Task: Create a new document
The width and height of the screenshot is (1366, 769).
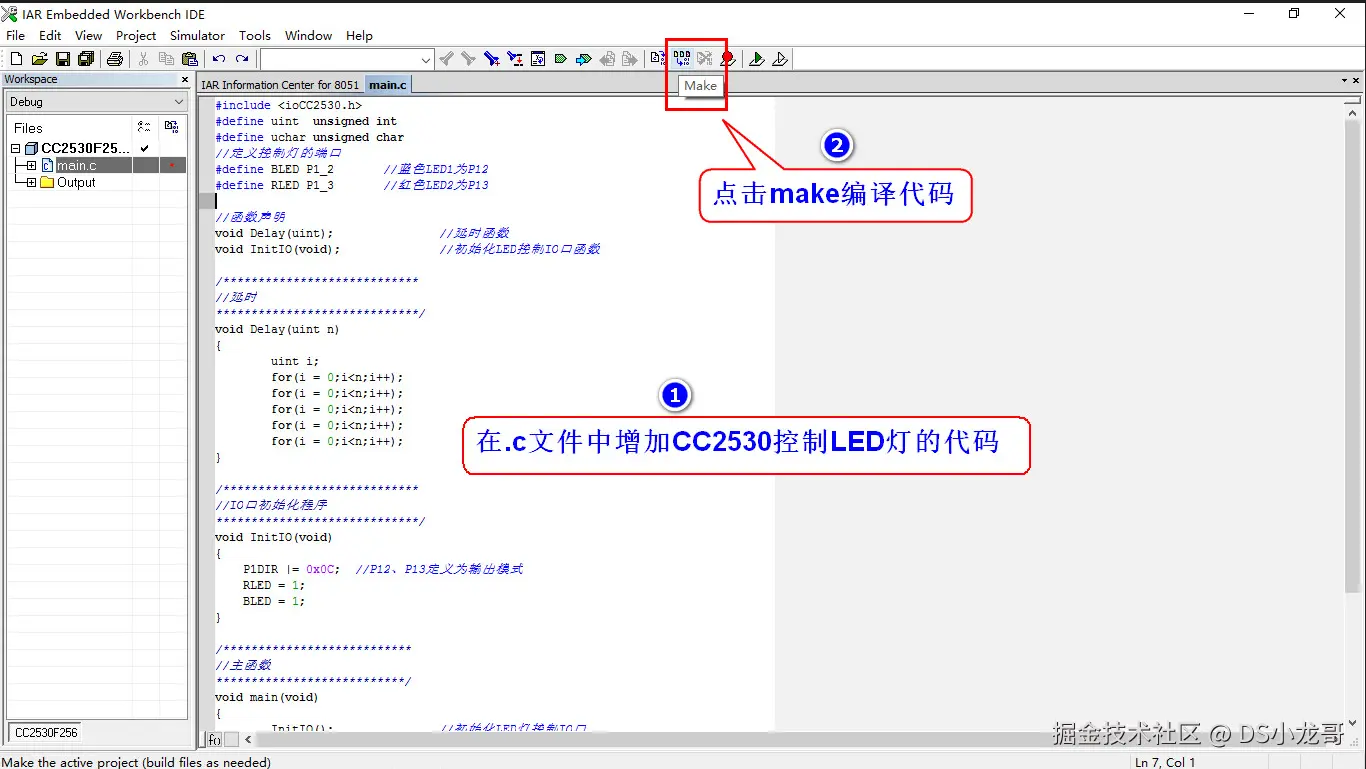Action: [15, 58]
